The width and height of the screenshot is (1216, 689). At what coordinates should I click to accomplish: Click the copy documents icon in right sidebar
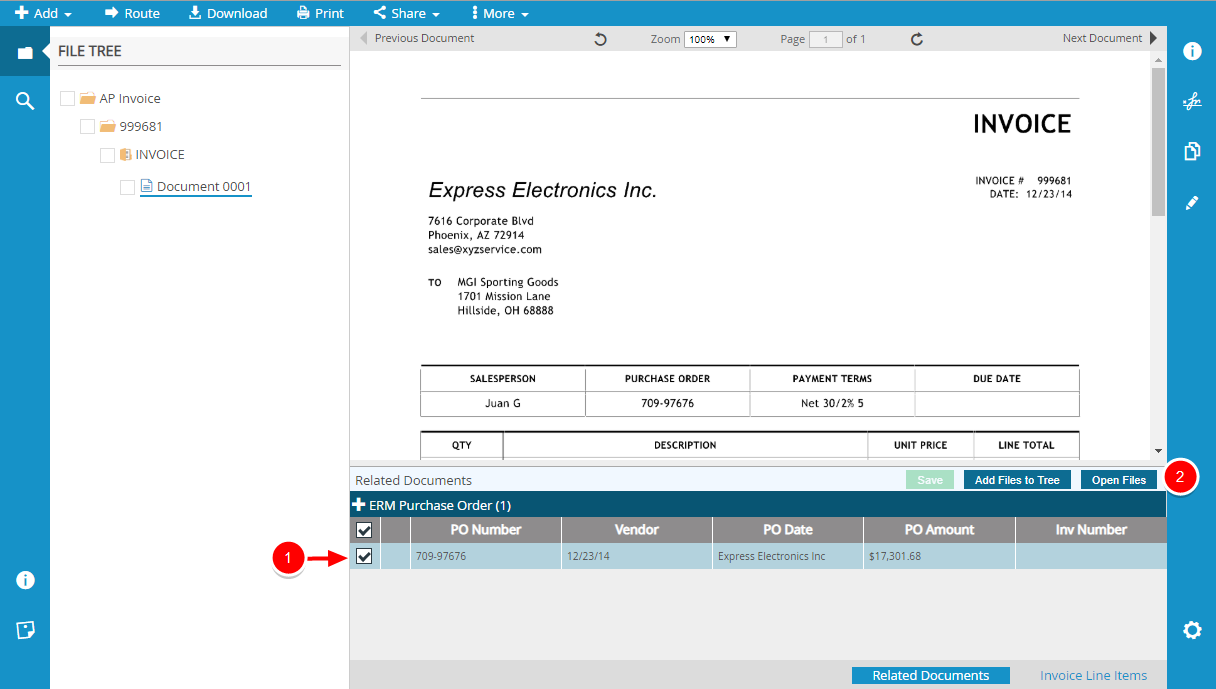(1191, 151)
